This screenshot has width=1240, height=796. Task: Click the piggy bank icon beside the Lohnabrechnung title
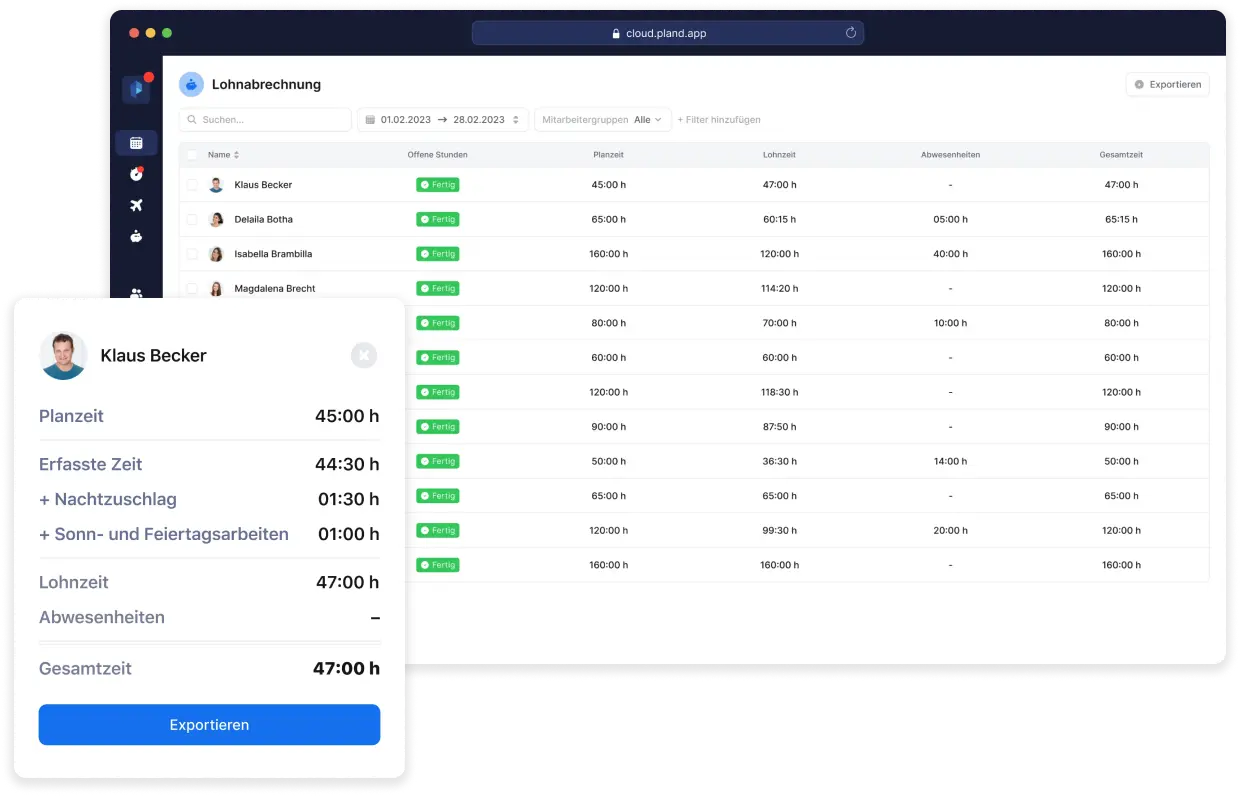point(191,85)
